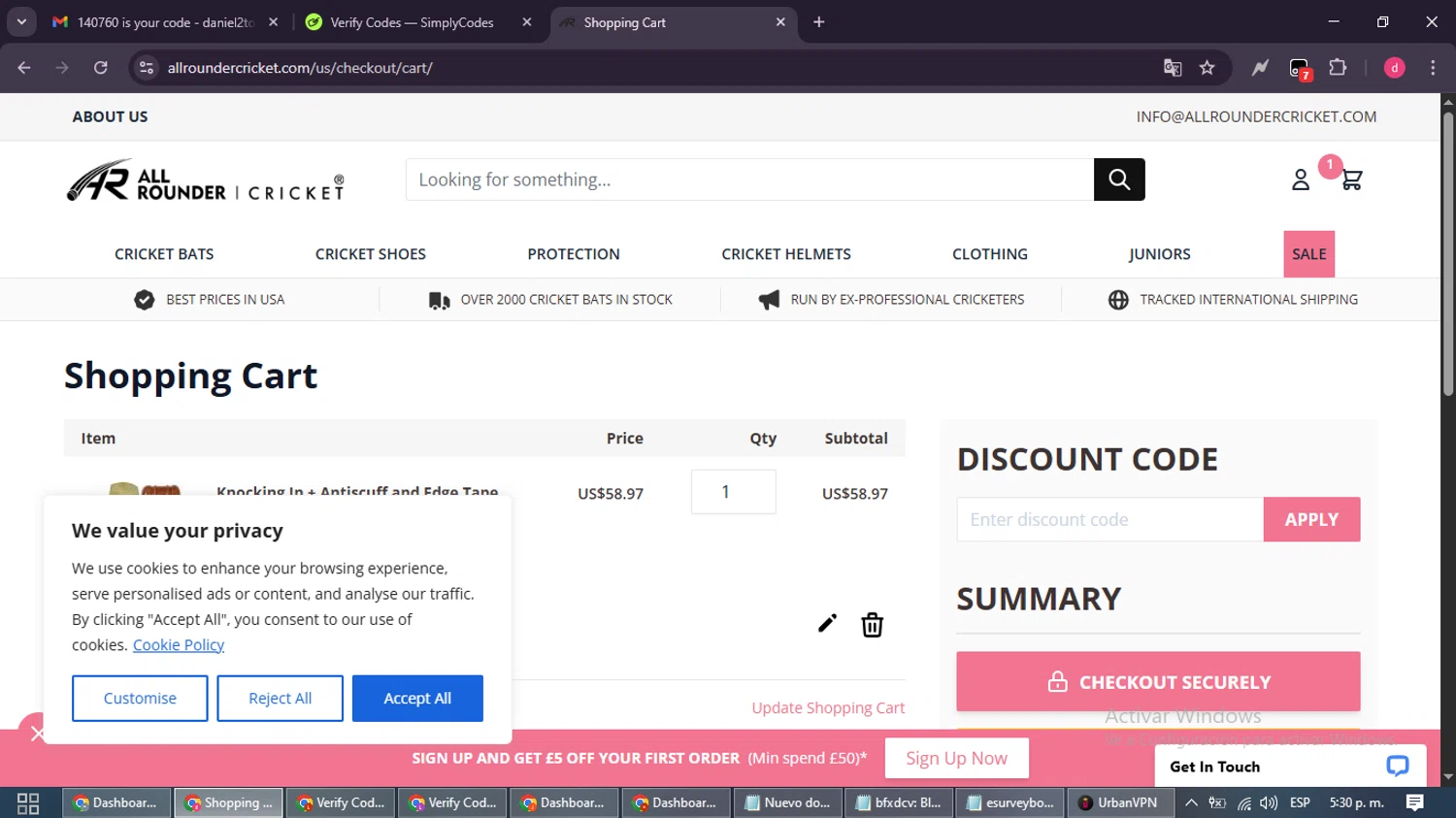Click the page vertical scrollbar
Image resolution: width=1456 pixels, height=818 pixels.
coord(1448,254)
